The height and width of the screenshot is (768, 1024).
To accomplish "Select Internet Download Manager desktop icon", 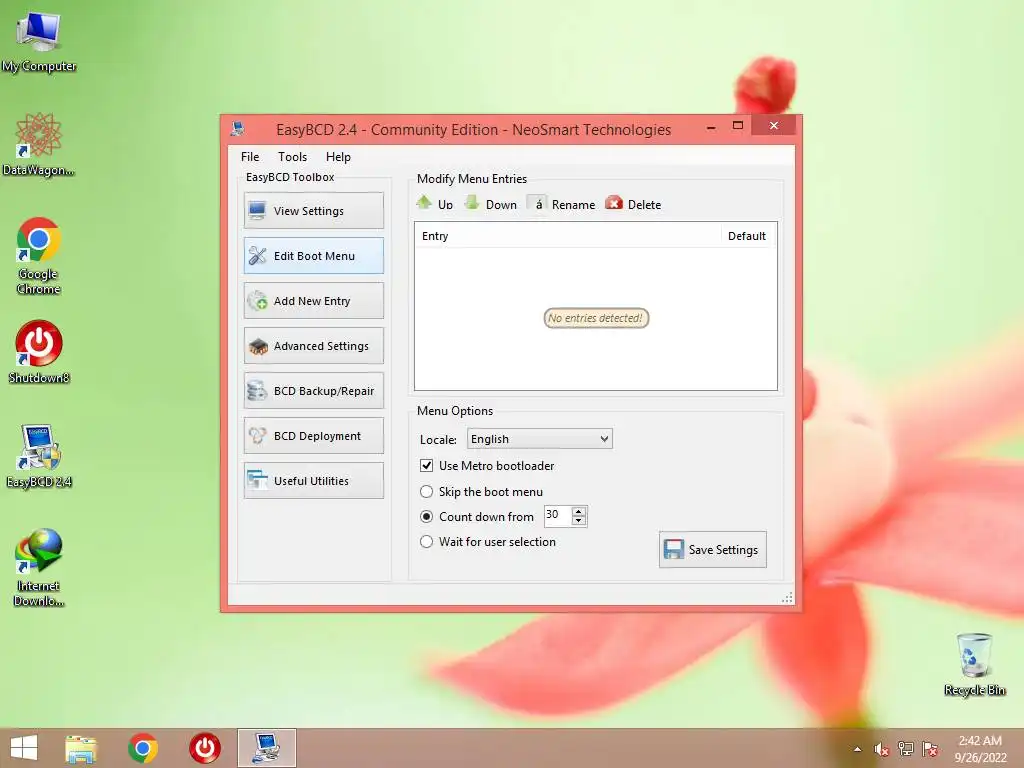I will pos(39,567).
